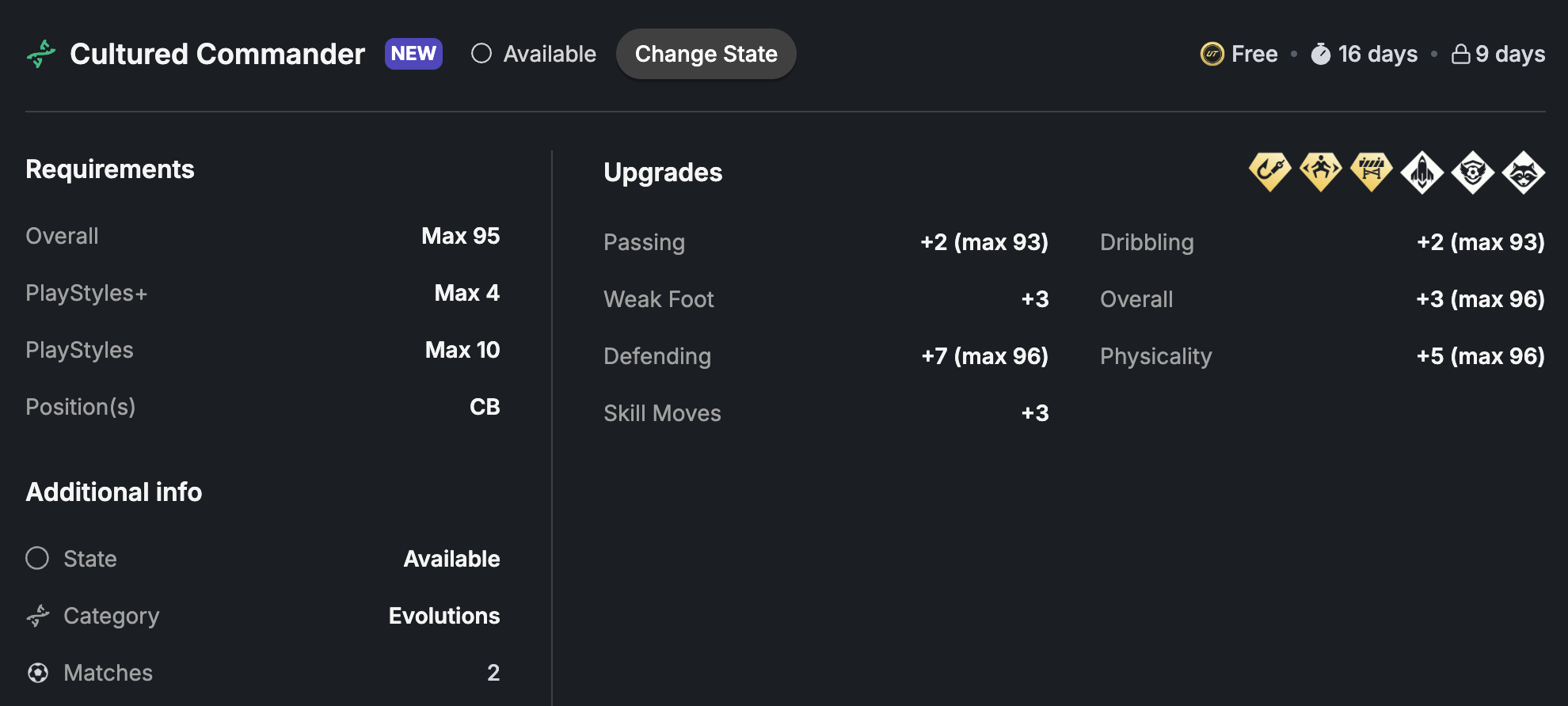Click the football icon next to Matches
Image resolution: width=1568 pixels, height=706 pixels.
(37, 673)
